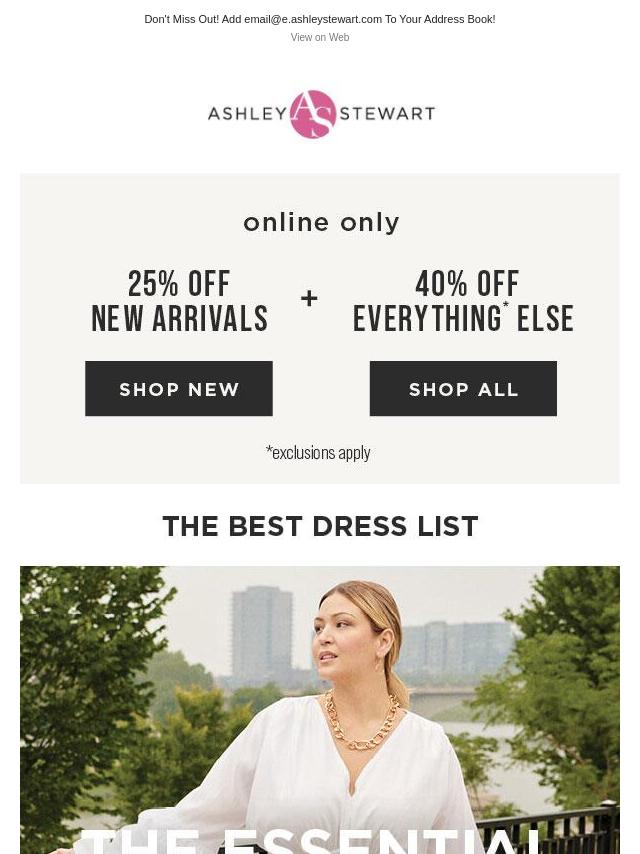Click the gold chain necklace in photo

pyautogui.click(x=362, y=721)
